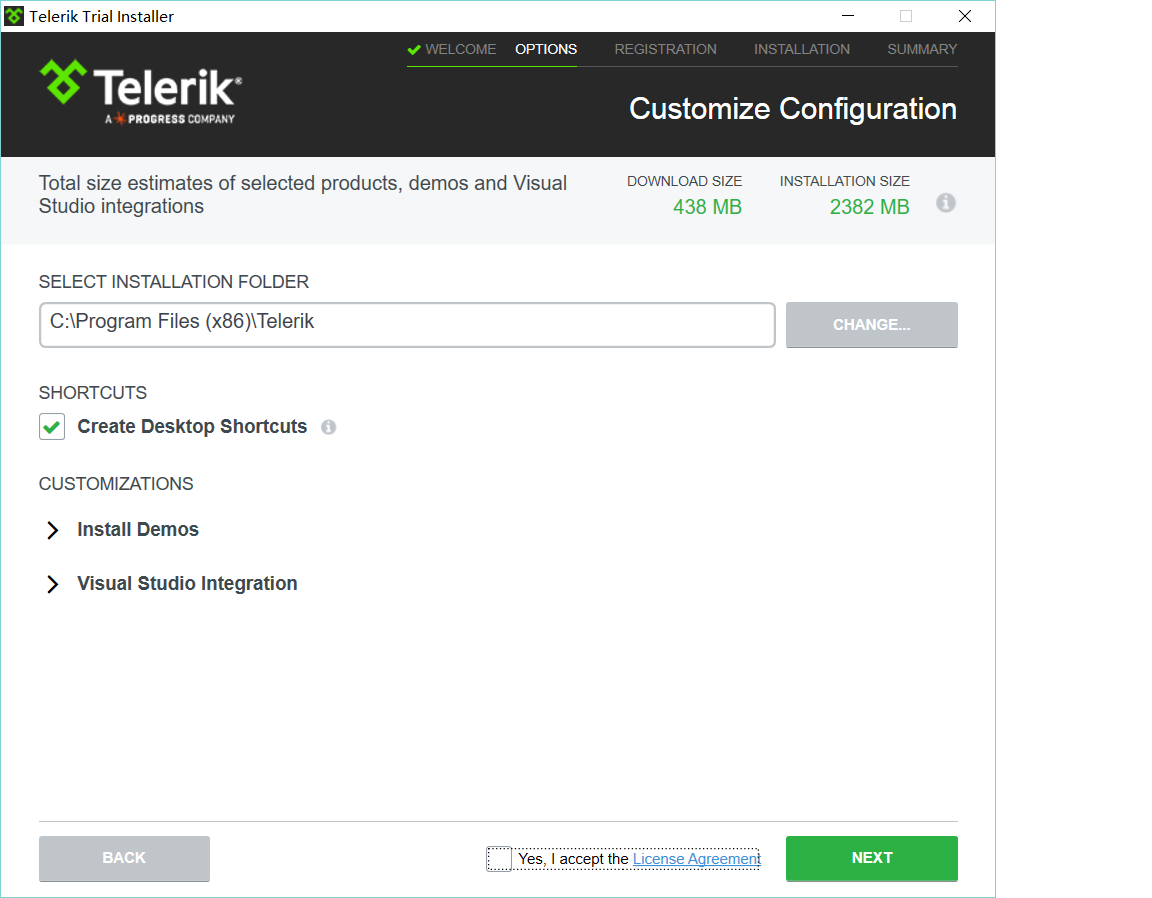This screenshot has height=898, width=1152.
Task: Expand the Install Demos section
Action: 52,530
